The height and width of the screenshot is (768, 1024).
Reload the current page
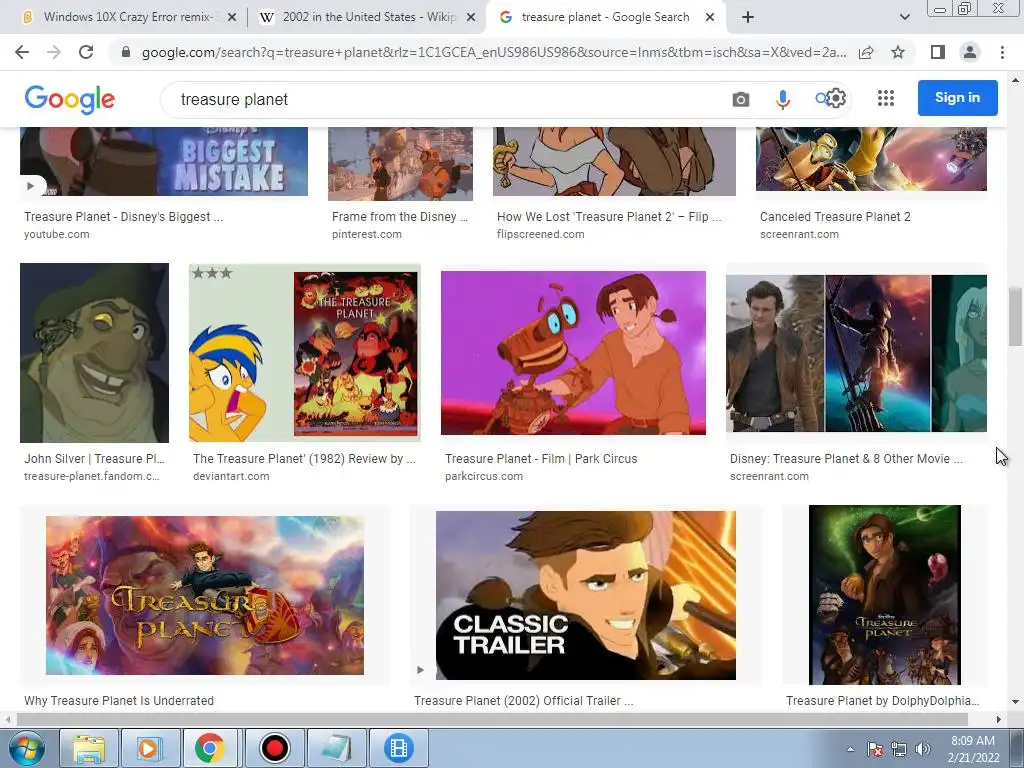point(86,52)
